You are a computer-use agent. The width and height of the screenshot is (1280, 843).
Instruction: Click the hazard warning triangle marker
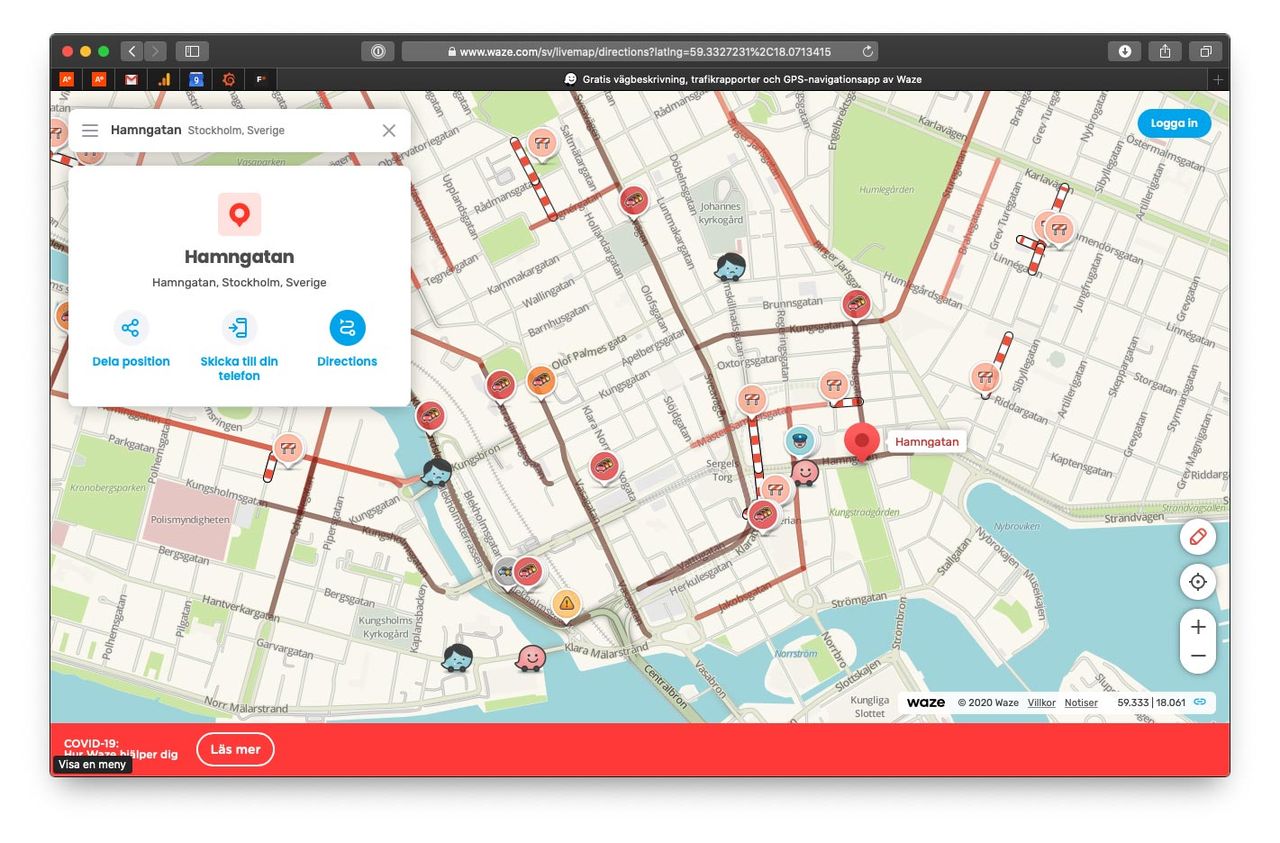pyautogui.click(x=566, y=603)
